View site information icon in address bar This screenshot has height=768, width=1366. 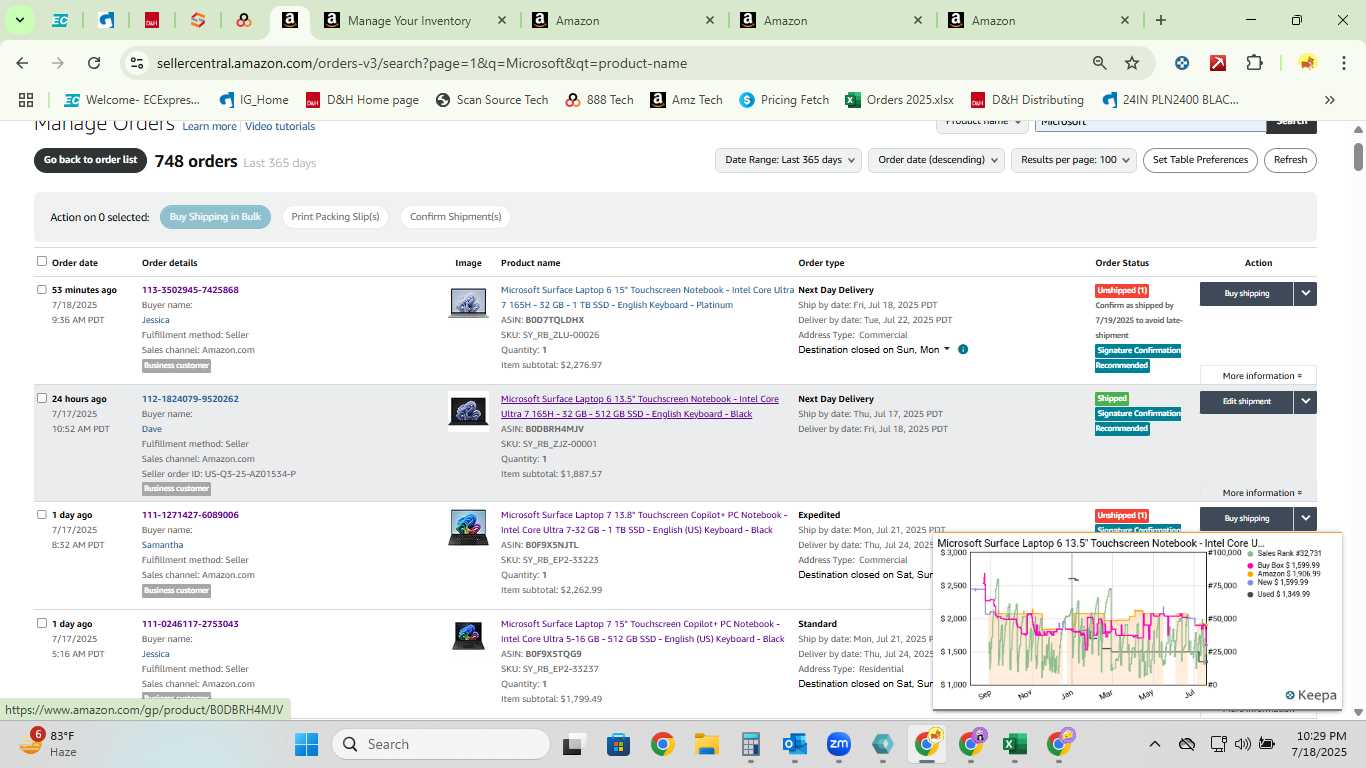[138, 63]
